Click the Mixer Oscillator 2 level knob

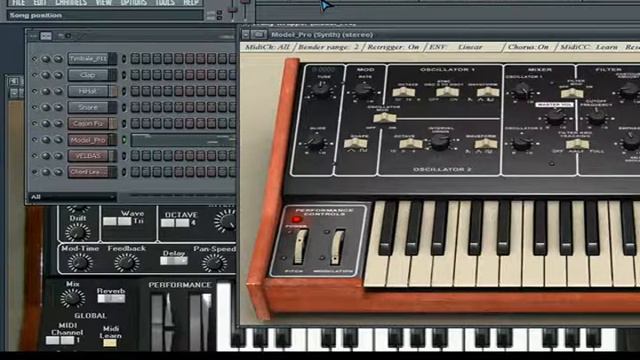[522, 143]
